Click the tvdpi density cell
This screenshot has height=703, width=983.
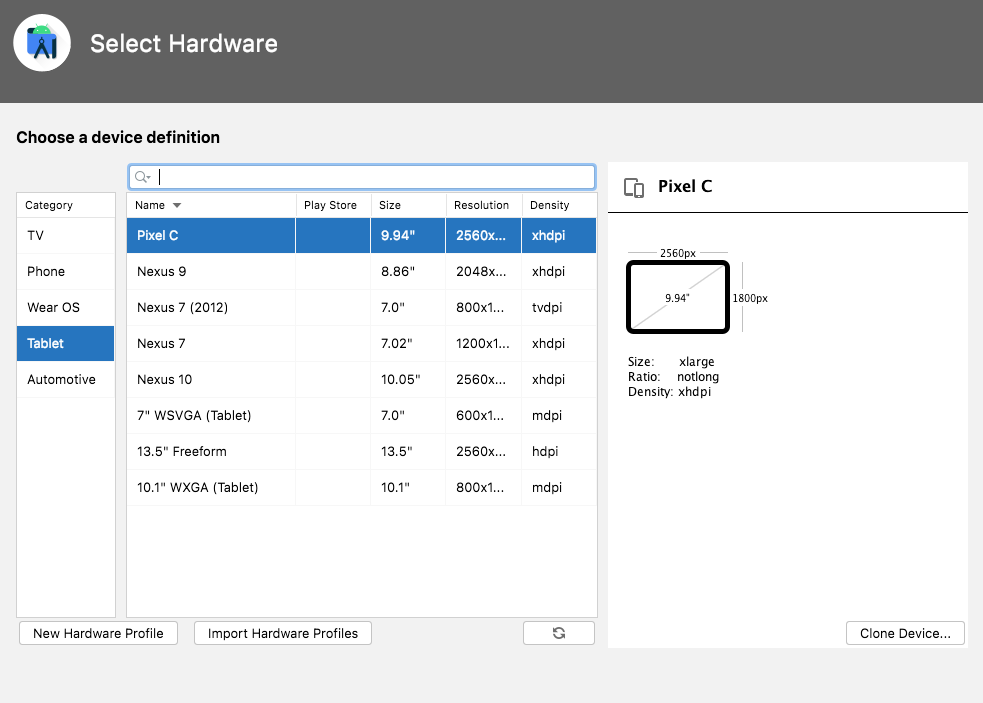tap(559, 308)
